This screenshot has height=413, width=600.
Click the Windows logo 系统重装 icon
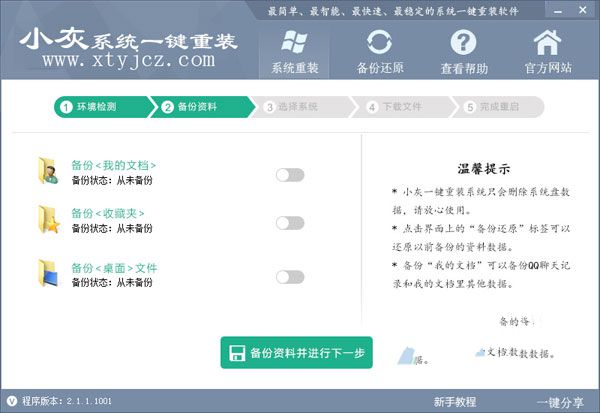point(294,43)
